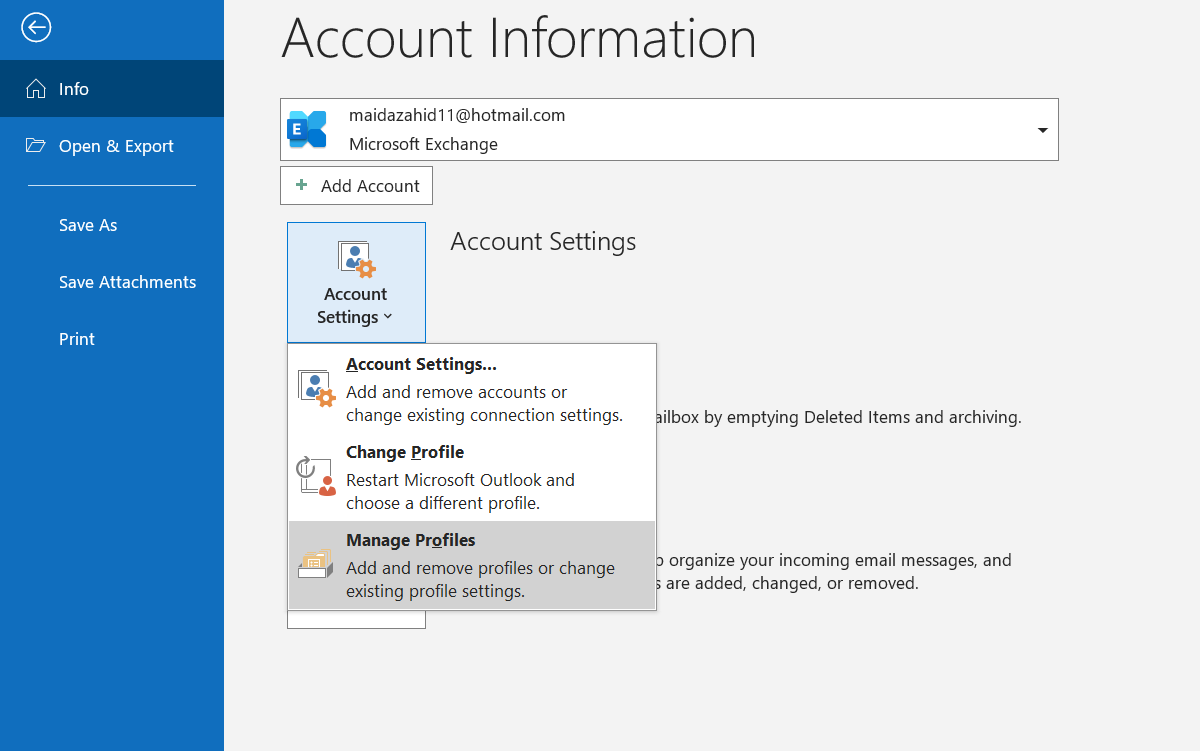Screen dimensions: 1200x751
Task: Click the Microsoft Exchange label text
Action: pyautogui.click(x=423, y=144)
